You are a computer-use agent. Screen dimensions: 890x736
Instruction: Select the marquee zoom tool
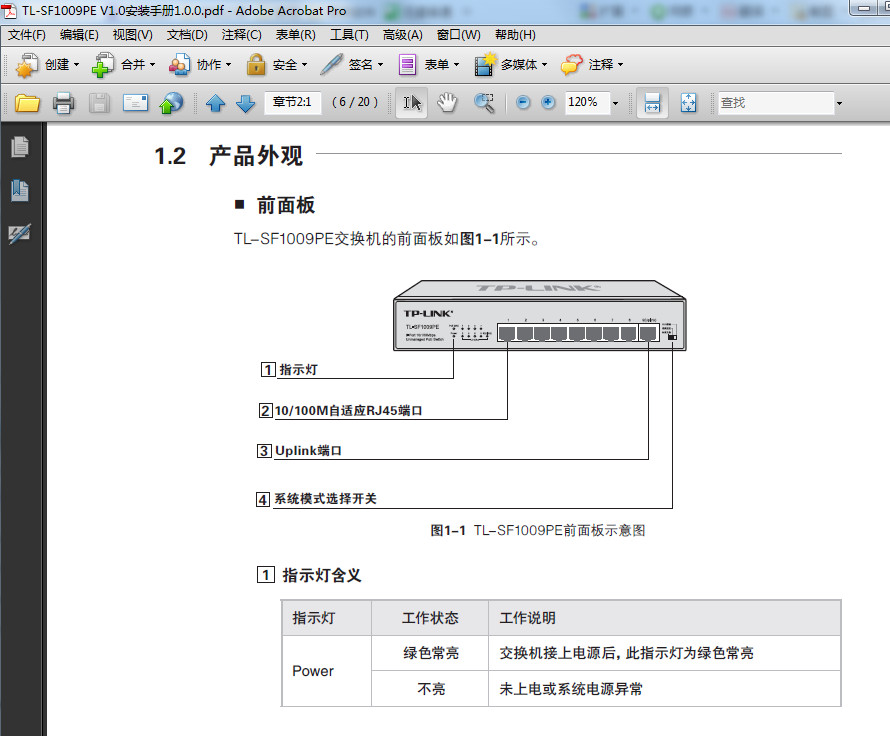484,103
